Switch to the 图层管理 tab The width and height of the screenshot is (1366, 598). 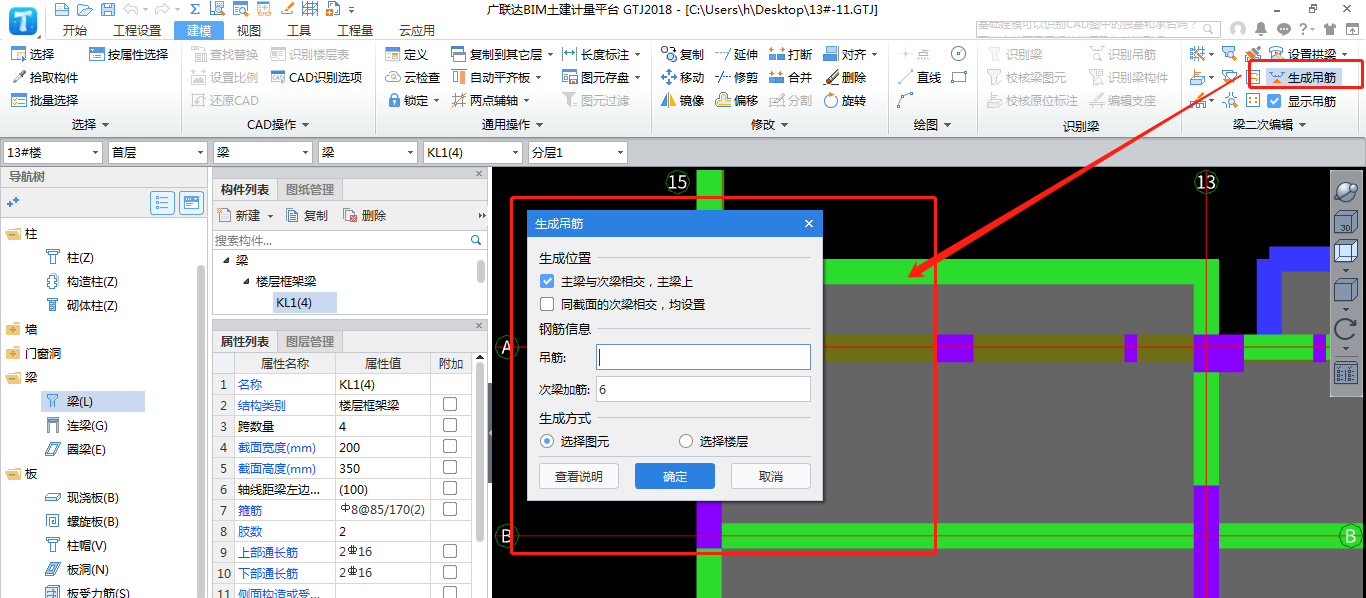click(x=311, y=341)
